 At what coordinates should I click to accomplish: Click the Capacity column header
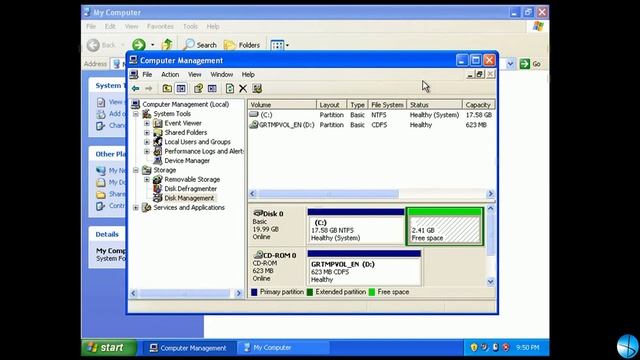pos(479,104)
